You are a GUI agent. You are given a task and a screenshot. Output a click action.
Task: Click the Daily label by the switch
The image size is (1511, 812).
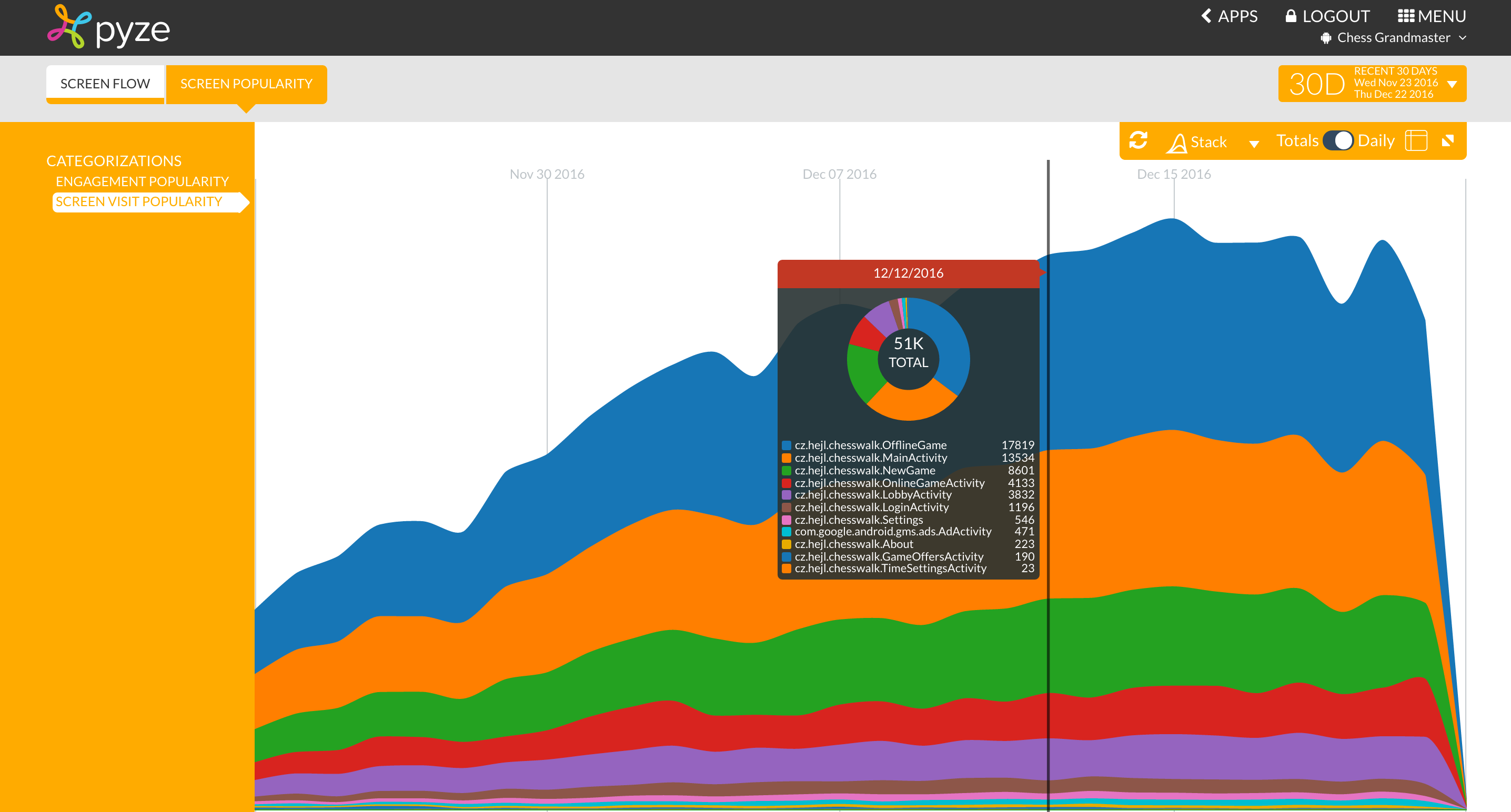[1376, 141]
